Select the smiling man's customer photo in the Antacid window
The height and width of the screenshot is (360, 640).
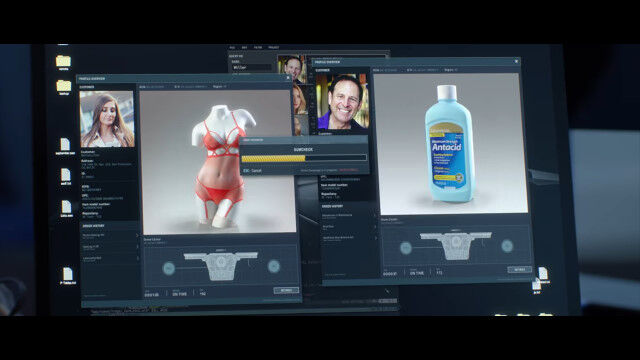342,102
